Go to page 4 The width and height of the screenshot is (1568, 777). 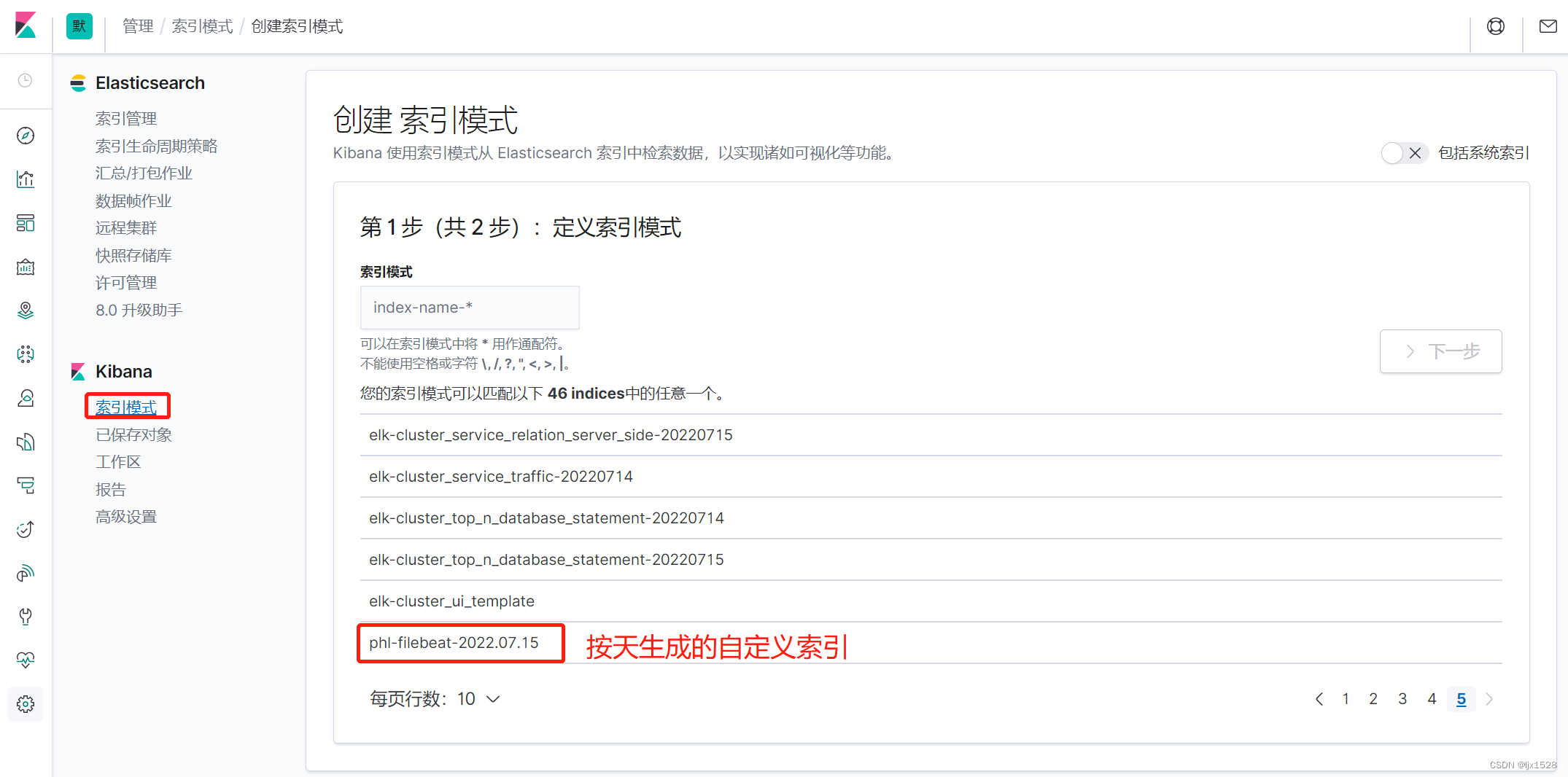coord(1432,699)
